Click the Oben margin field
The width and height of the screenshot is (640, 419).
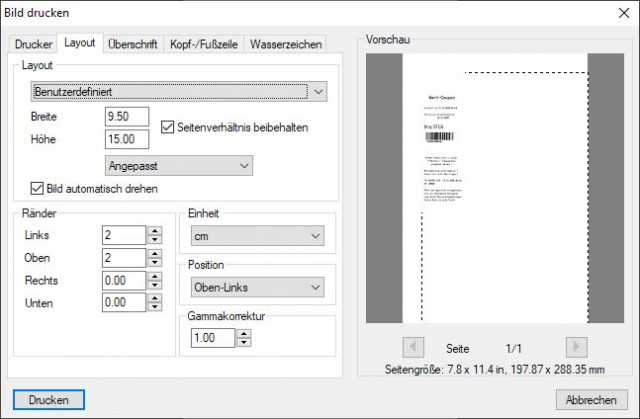point(124,258)
